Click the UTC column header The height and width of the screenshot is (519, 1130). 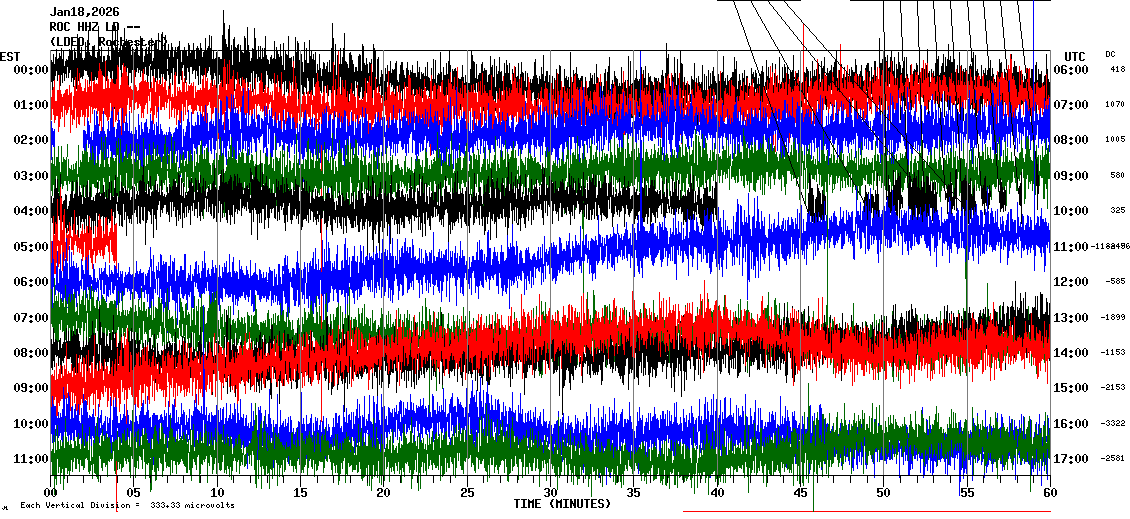(1074, 56)
